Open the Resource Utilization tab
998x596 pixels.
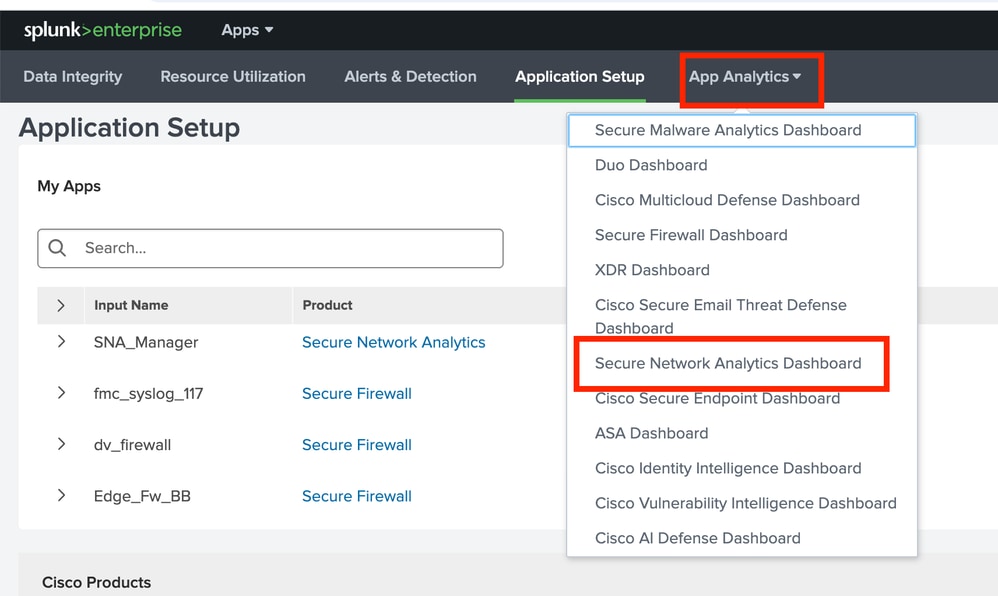(233, 76)
